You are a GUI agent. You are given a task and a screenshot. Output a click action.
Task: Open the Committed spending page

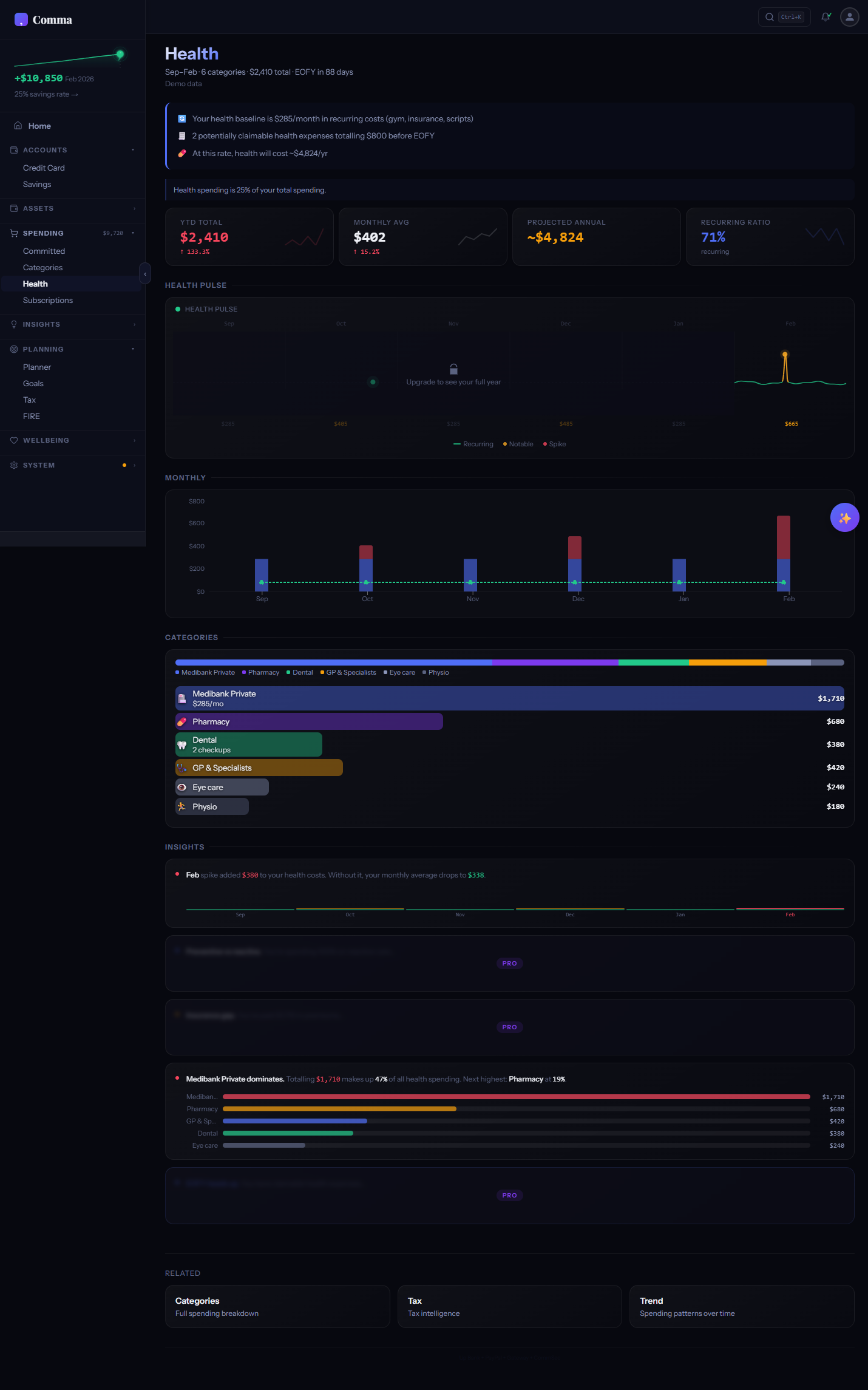(44, 251)
